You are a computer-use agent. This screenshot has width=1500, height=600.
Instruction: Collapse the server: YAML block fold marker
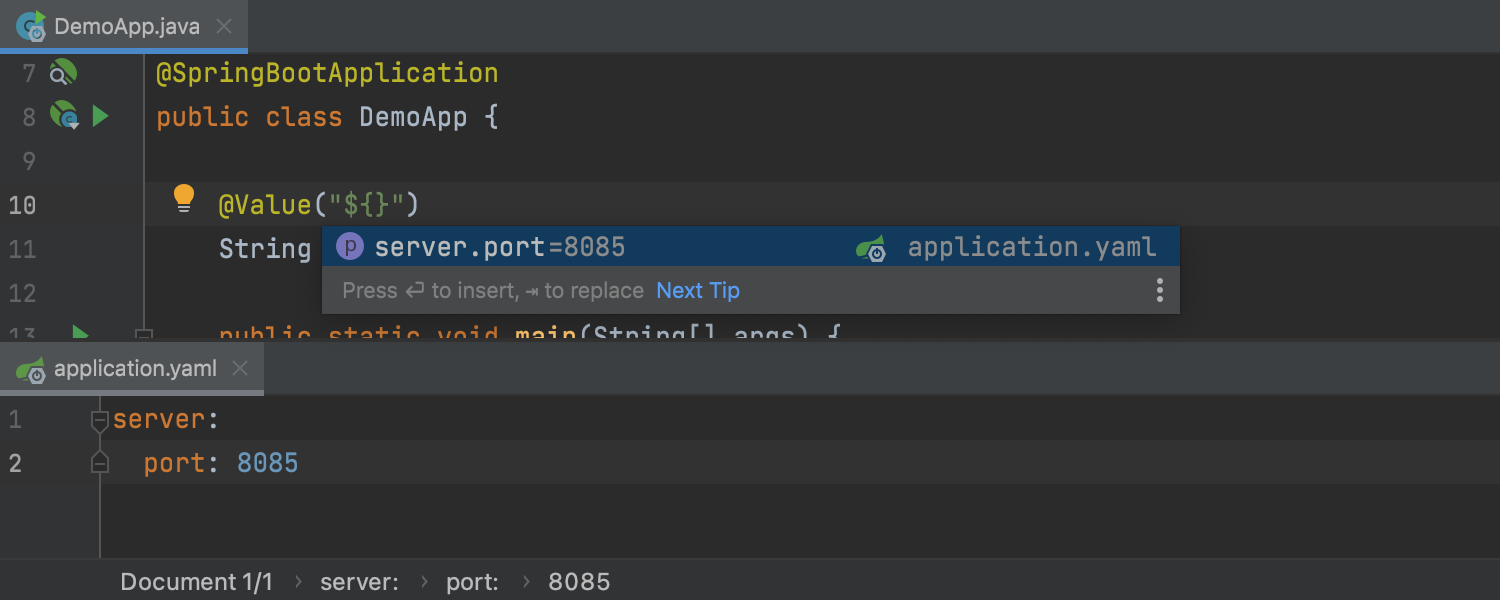pyautogui.click(x=99, y=421)
